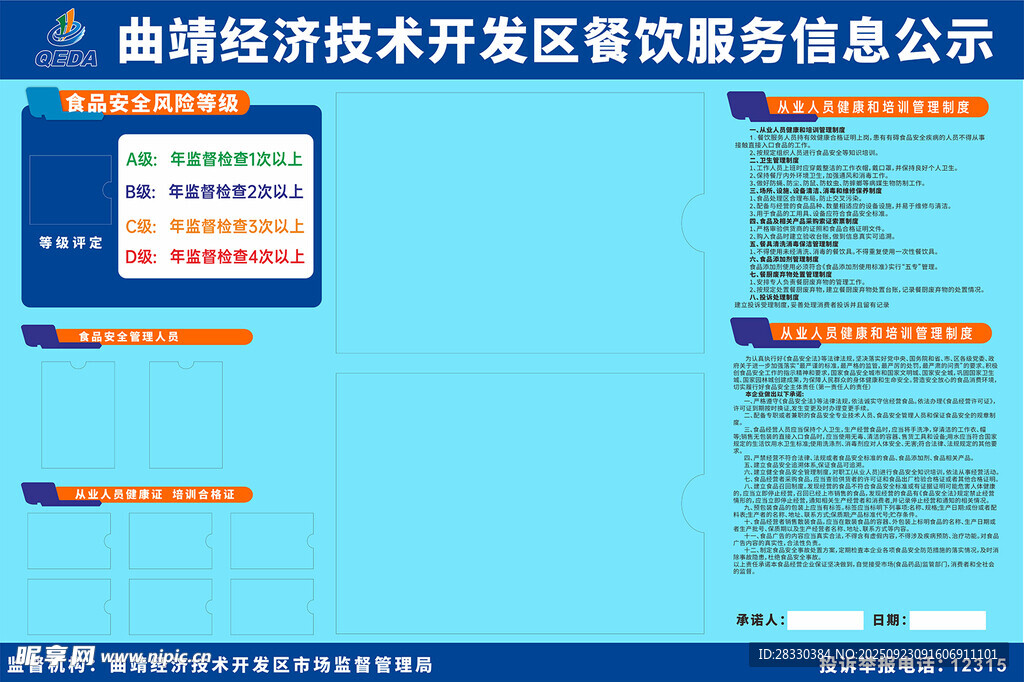Click the QEDA logo in the header
Screen dimensions: 1024x682
point(64,38)
